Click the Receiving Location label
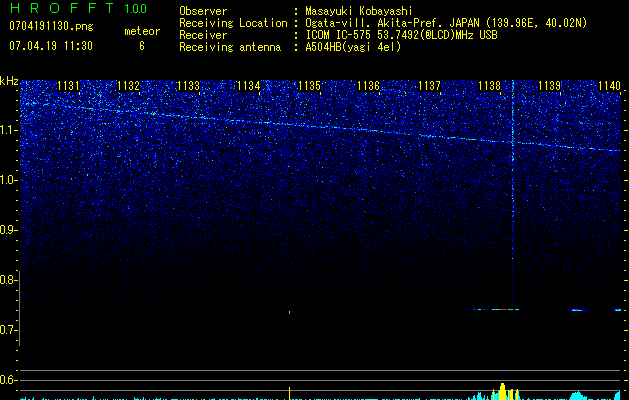The height and width of the screenshot is (400, 629). (x=233, y=23)
